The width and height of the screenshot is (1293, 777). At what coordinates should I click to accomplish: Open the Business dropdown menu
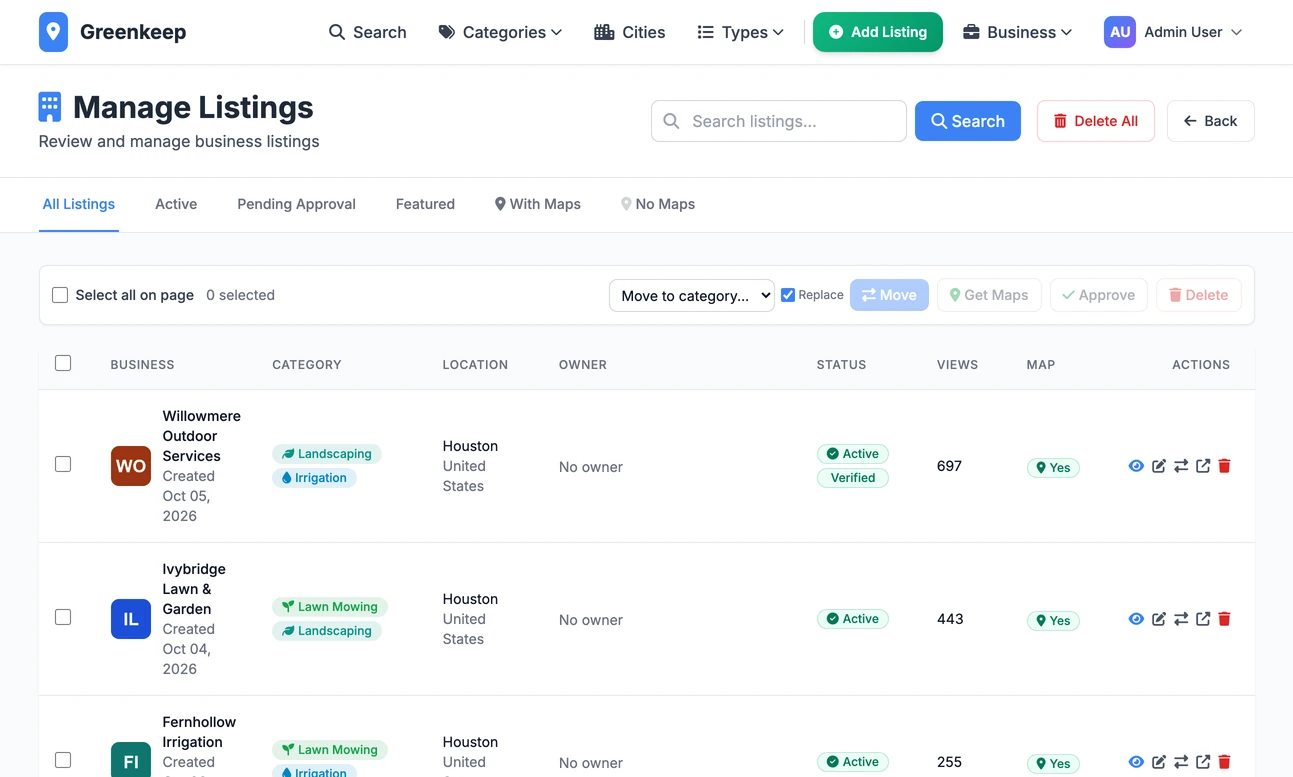[x=1017, y=32]
